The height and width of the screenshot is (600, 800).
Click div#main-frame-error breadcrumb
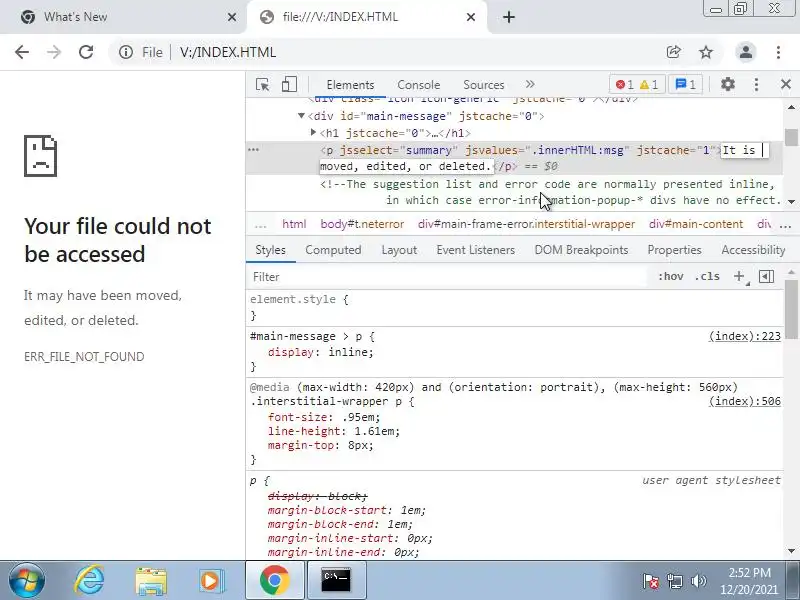coord(527,224)
